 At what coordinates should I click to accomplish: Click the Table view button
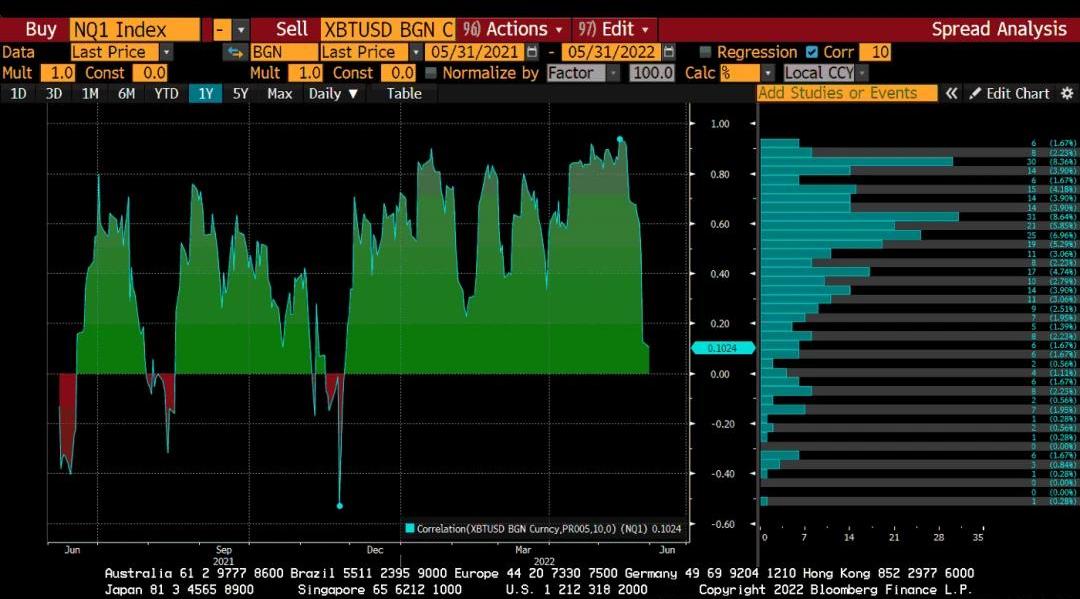[x=404, y=93]
